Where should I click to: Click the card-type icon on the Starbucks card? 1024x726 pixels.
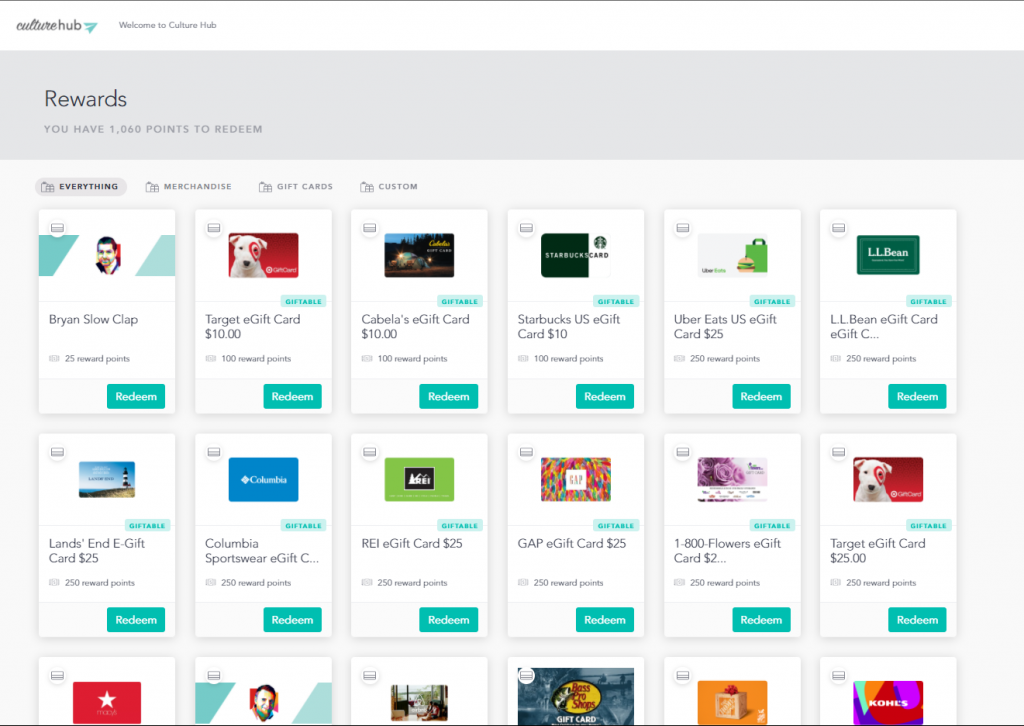526,228
